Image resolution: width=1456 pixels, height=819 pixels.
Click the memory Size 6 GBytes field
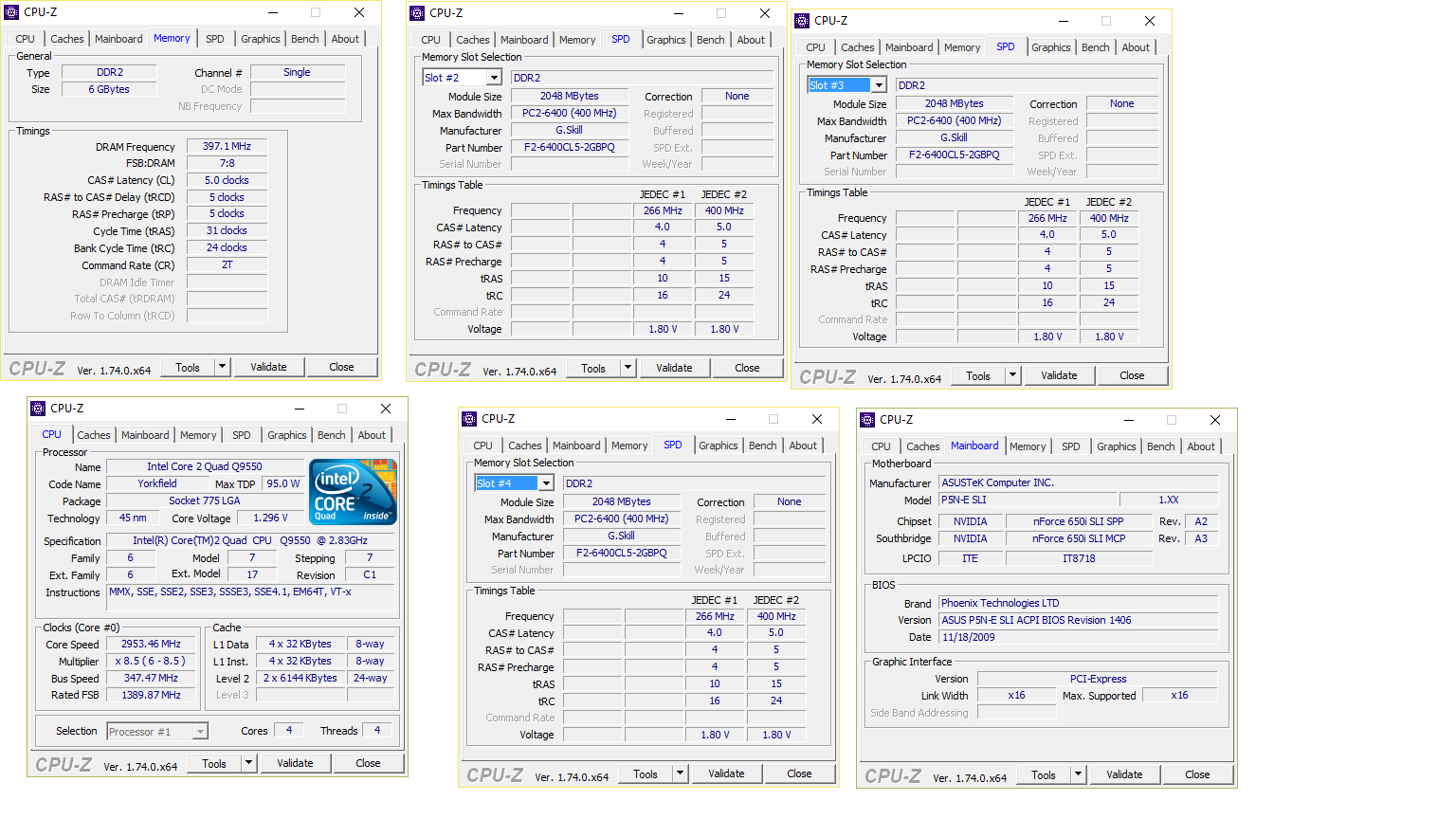(x=109, y=89)
